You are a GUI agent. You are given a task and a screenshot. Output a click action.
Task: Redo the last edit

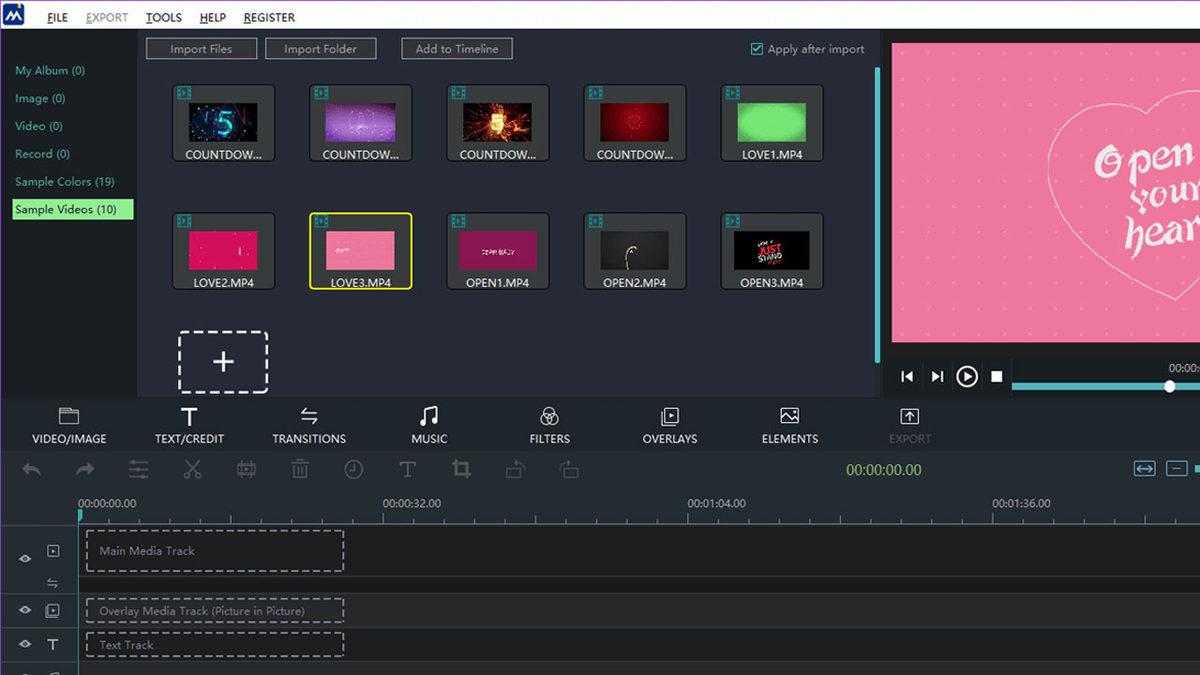tap(84, 469)
